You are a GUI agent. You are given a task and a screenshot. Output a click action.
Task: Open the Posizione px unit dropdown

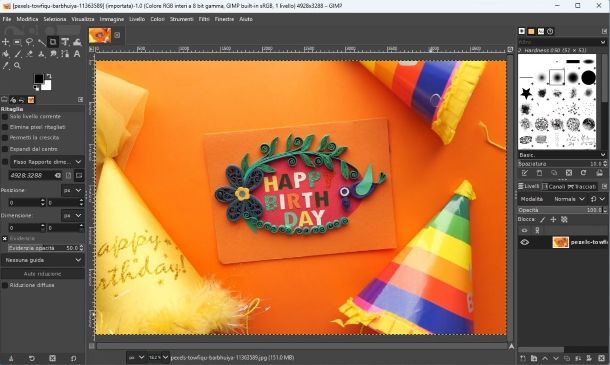click(x=73, y=190)
